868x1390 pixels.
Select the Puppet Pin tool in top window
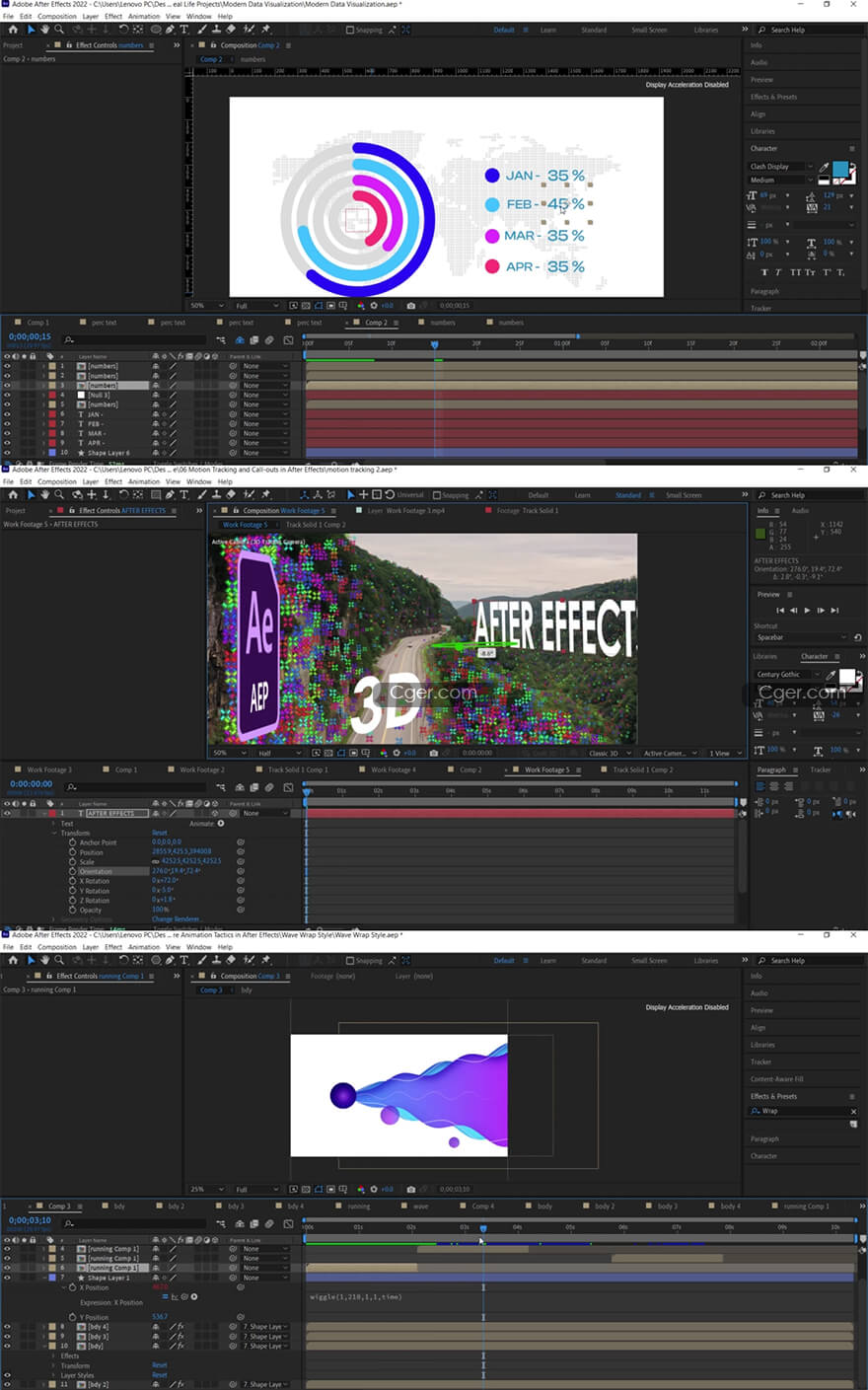265,30
